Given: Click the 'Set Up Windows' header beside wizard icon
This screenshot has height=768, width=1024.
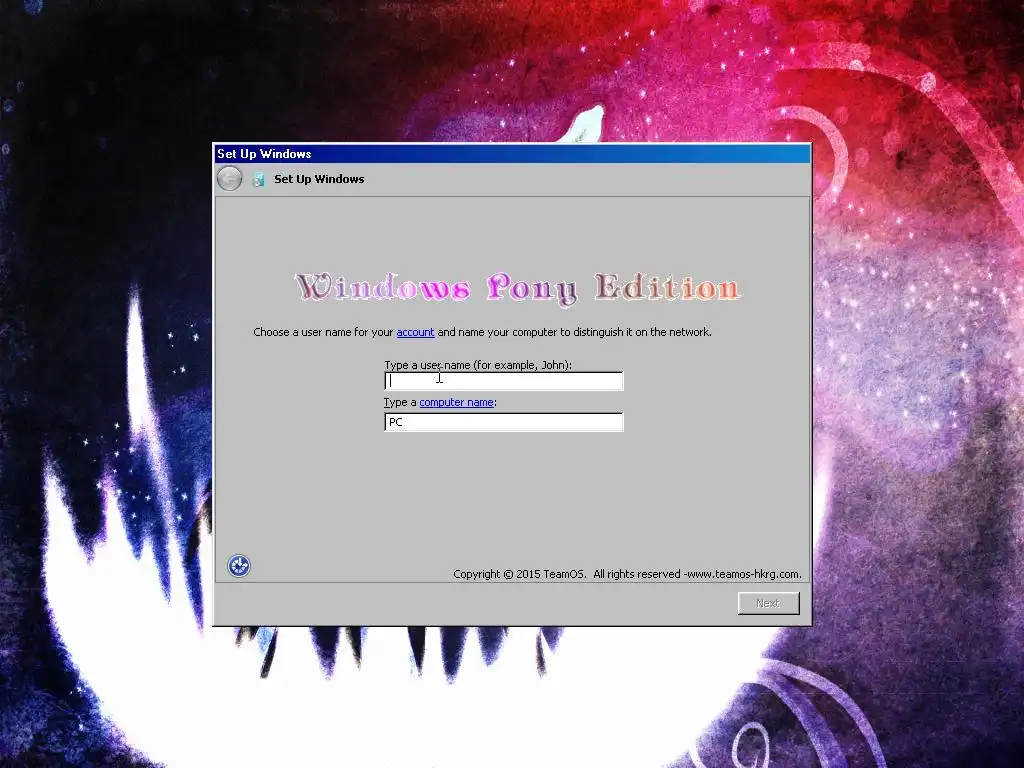Looking at the screenshot, I should tap(319, 179).
